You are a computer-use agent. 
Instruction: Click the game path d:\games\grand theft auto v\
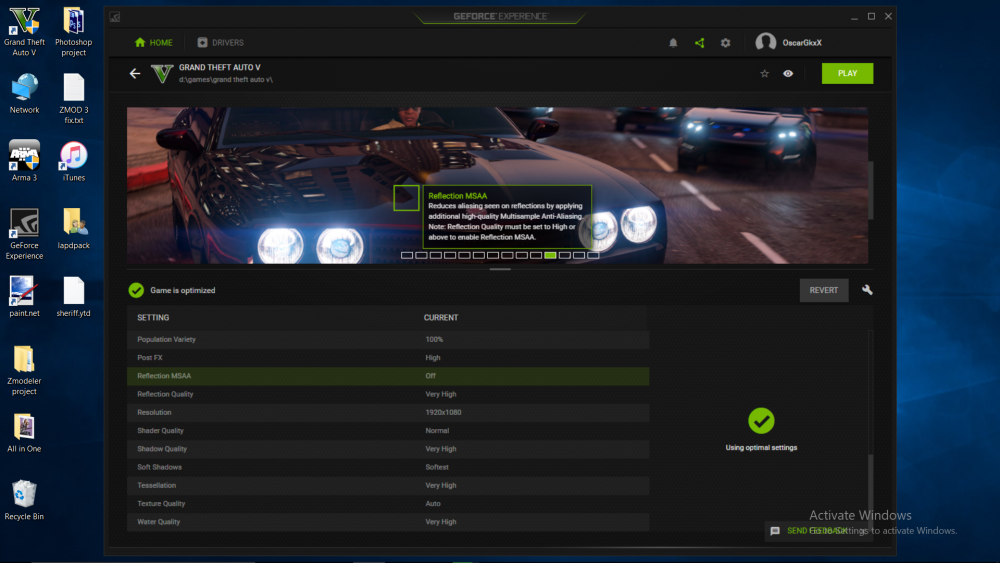(x=226, y=80)
